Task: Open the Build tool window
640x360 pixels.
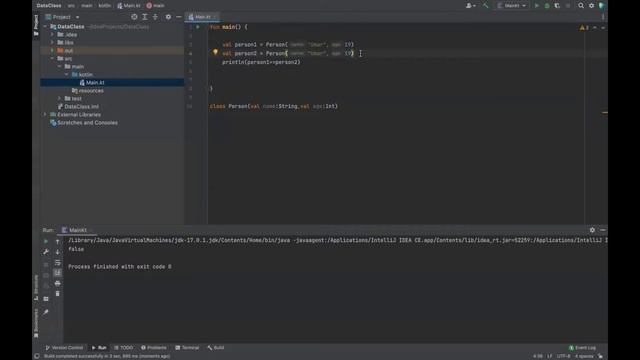Action: click(x=216, y=348)
